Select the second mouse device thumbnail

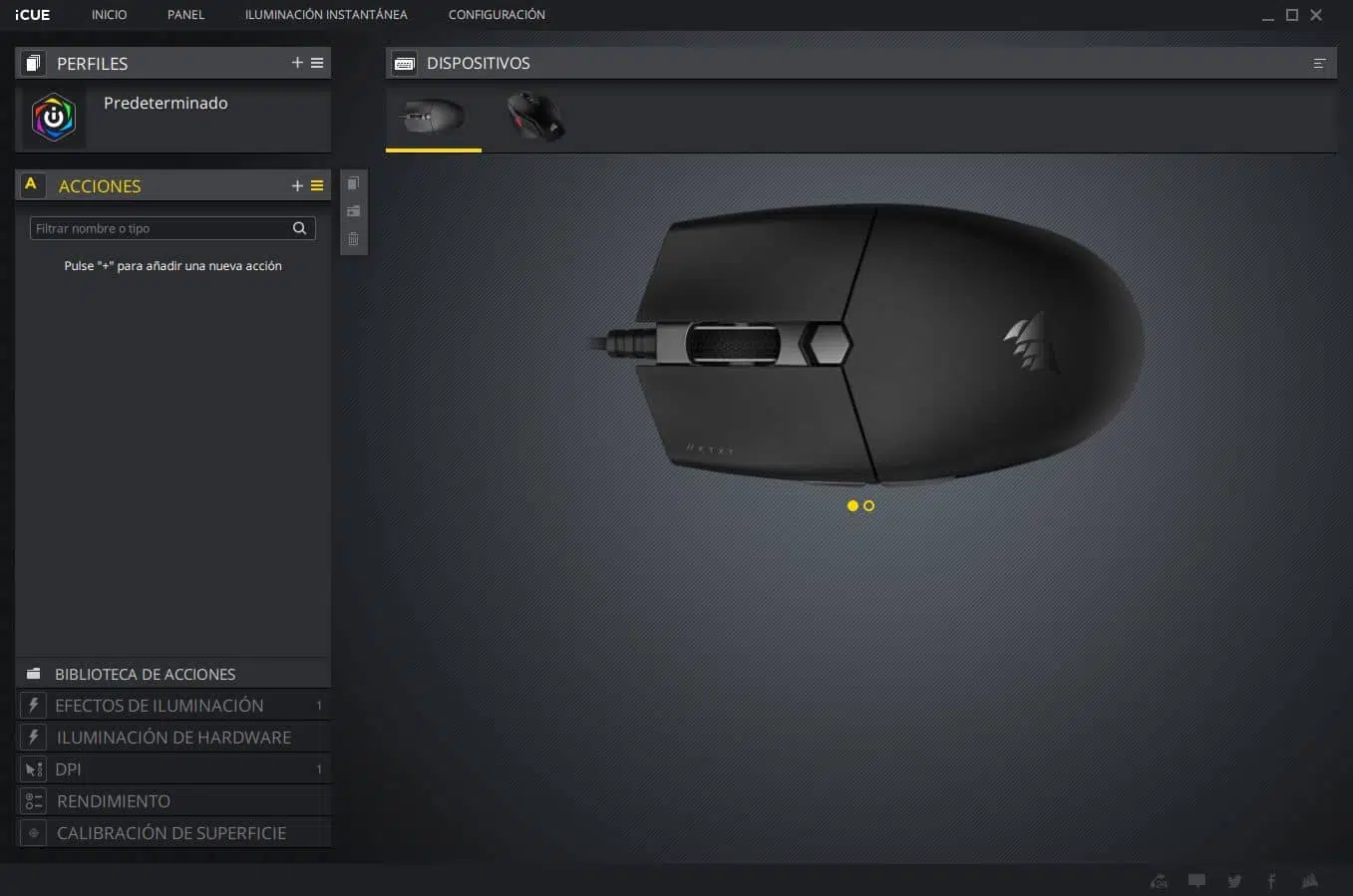[536, 117]
